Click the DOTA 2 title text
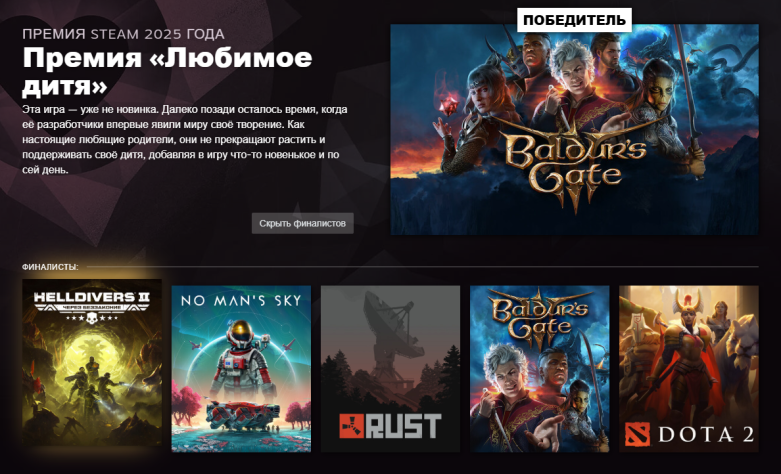 [706, 435]
